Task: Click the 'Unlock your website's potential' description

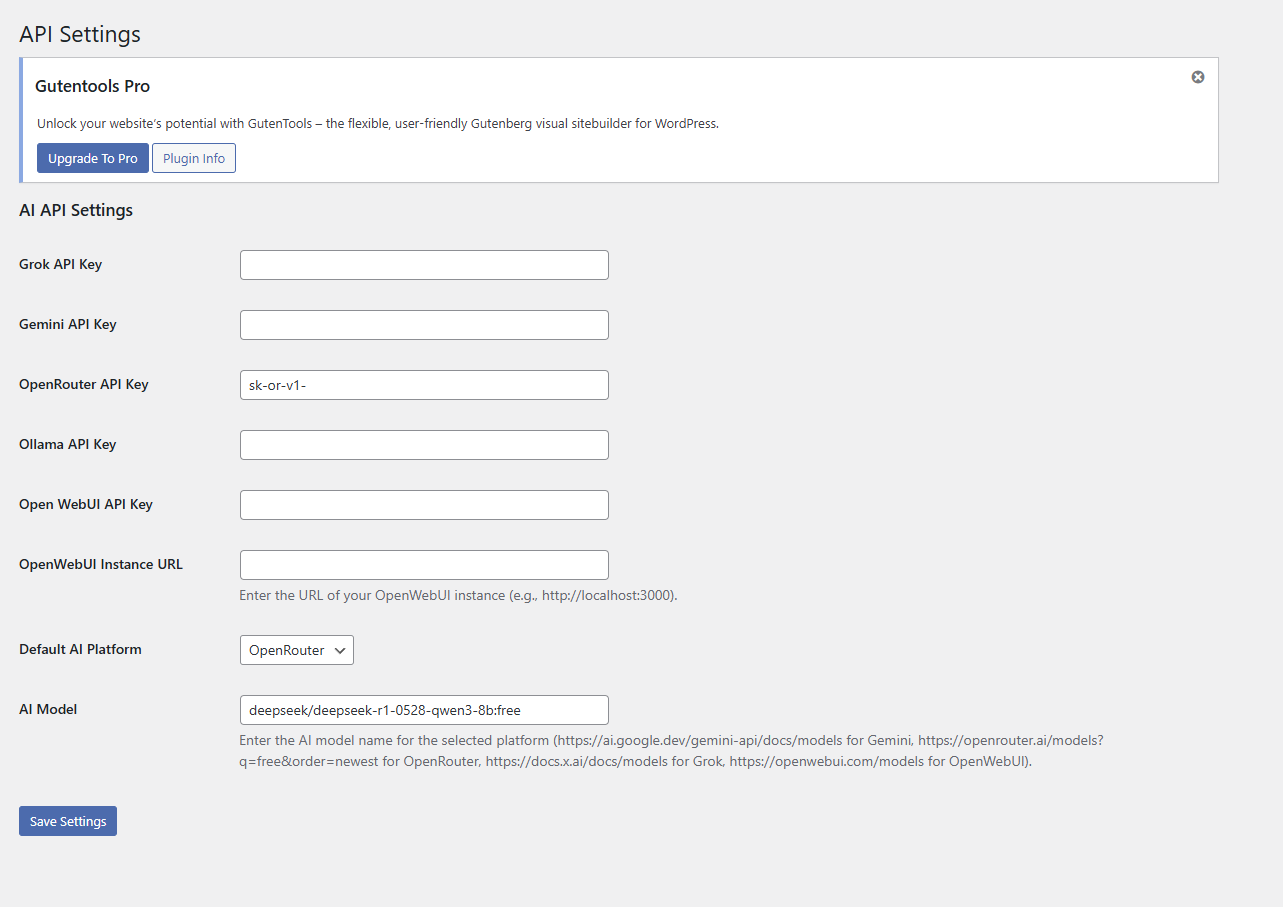Action: coord(378,124)
